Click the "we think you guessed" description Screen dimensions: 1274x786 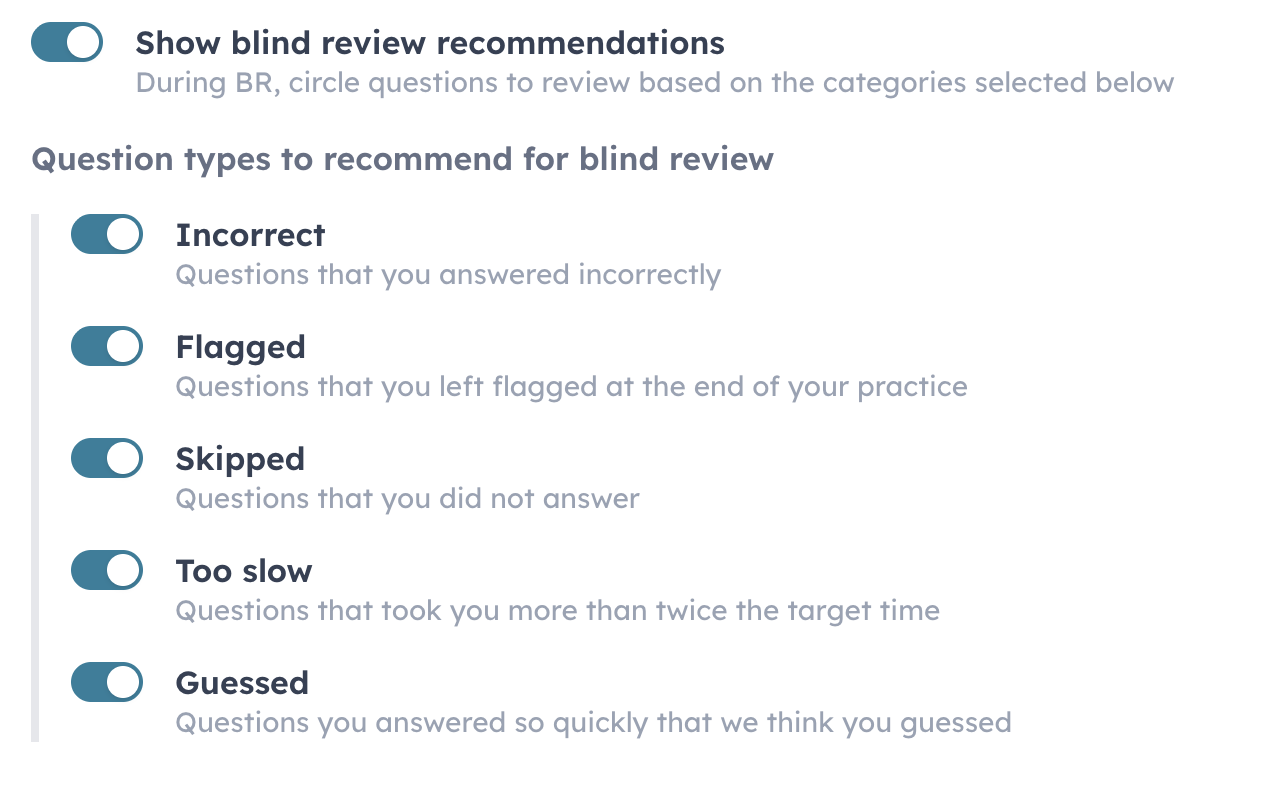593,722
